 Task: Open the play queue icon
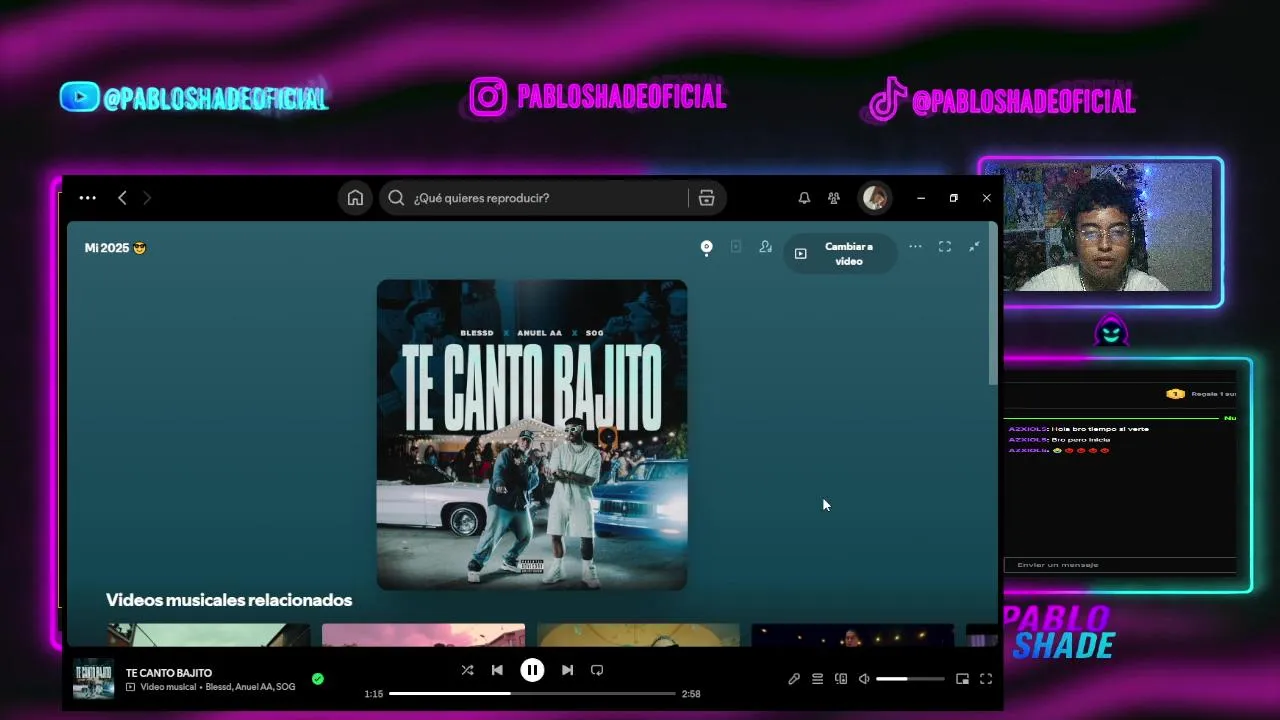(817, 679)
